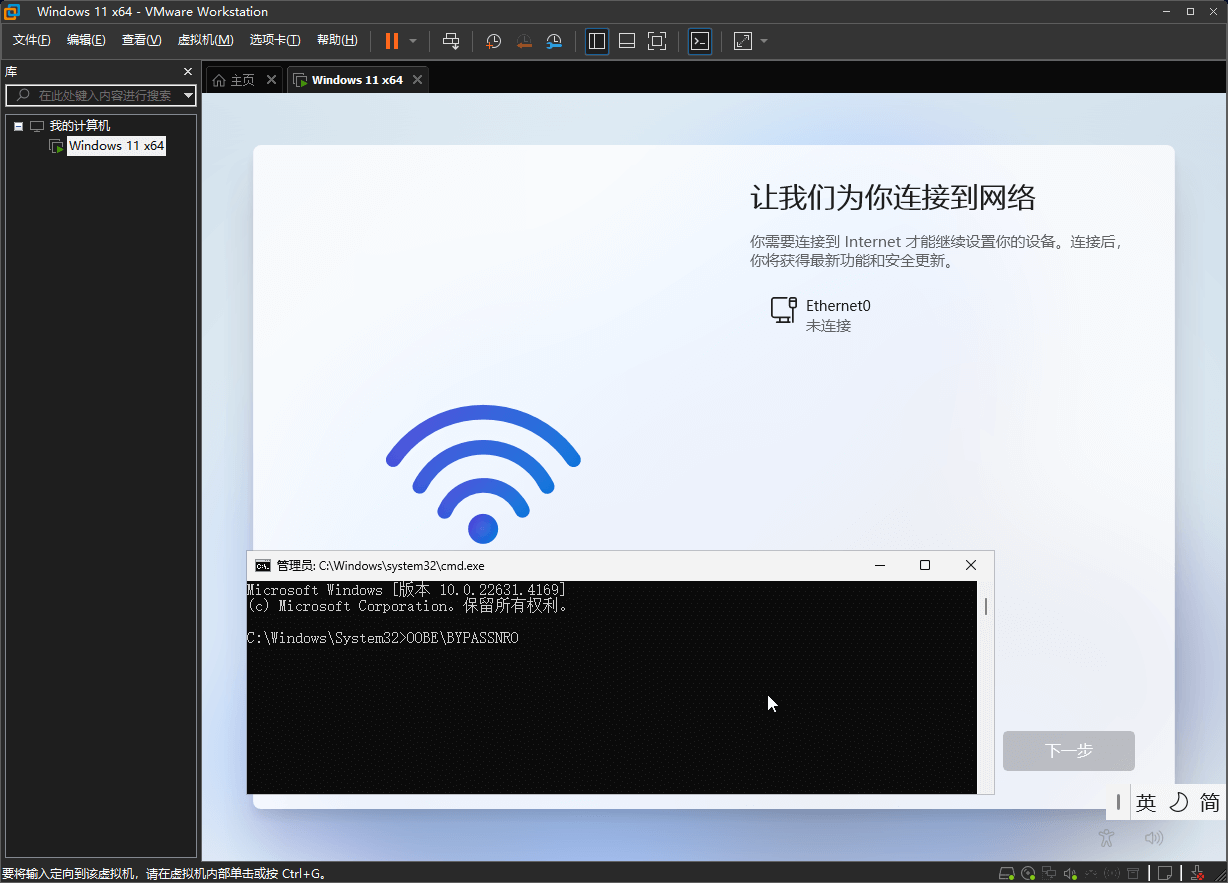This screenshot has height=883, width=1228.
Task: Click the 简 simplified Chinese IME indicator
Action: pos(1210,802)
